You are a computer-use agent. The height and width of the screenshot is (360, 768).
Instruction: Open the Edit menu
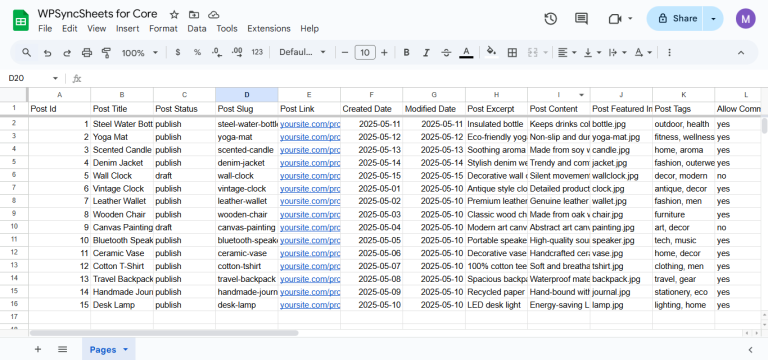[70, 28]
